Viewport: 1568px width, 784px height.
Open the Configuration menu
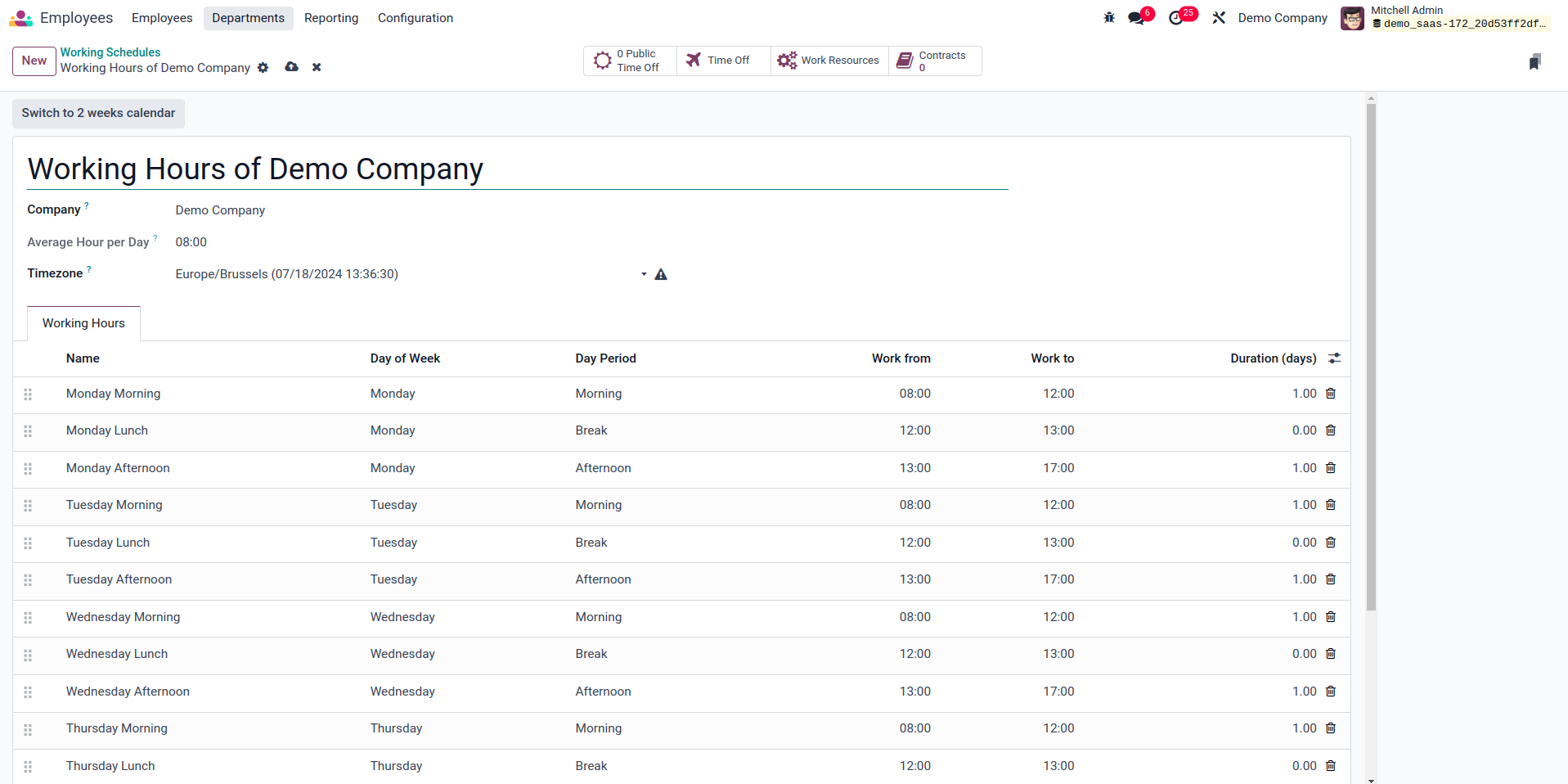click(416, 18)
